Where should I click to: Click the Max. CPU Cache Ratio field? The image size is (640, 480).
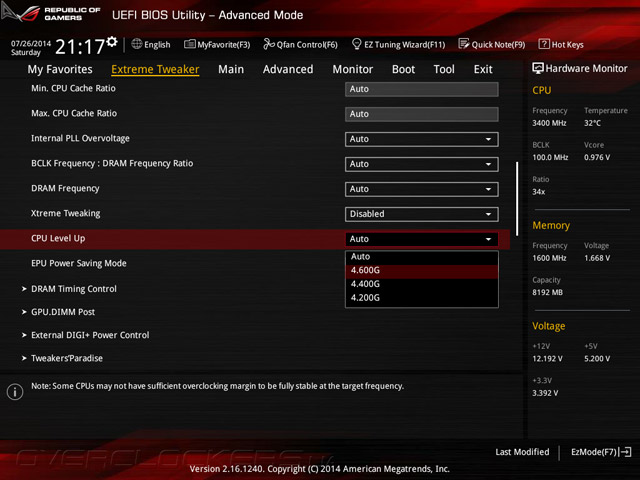(422, 114)
